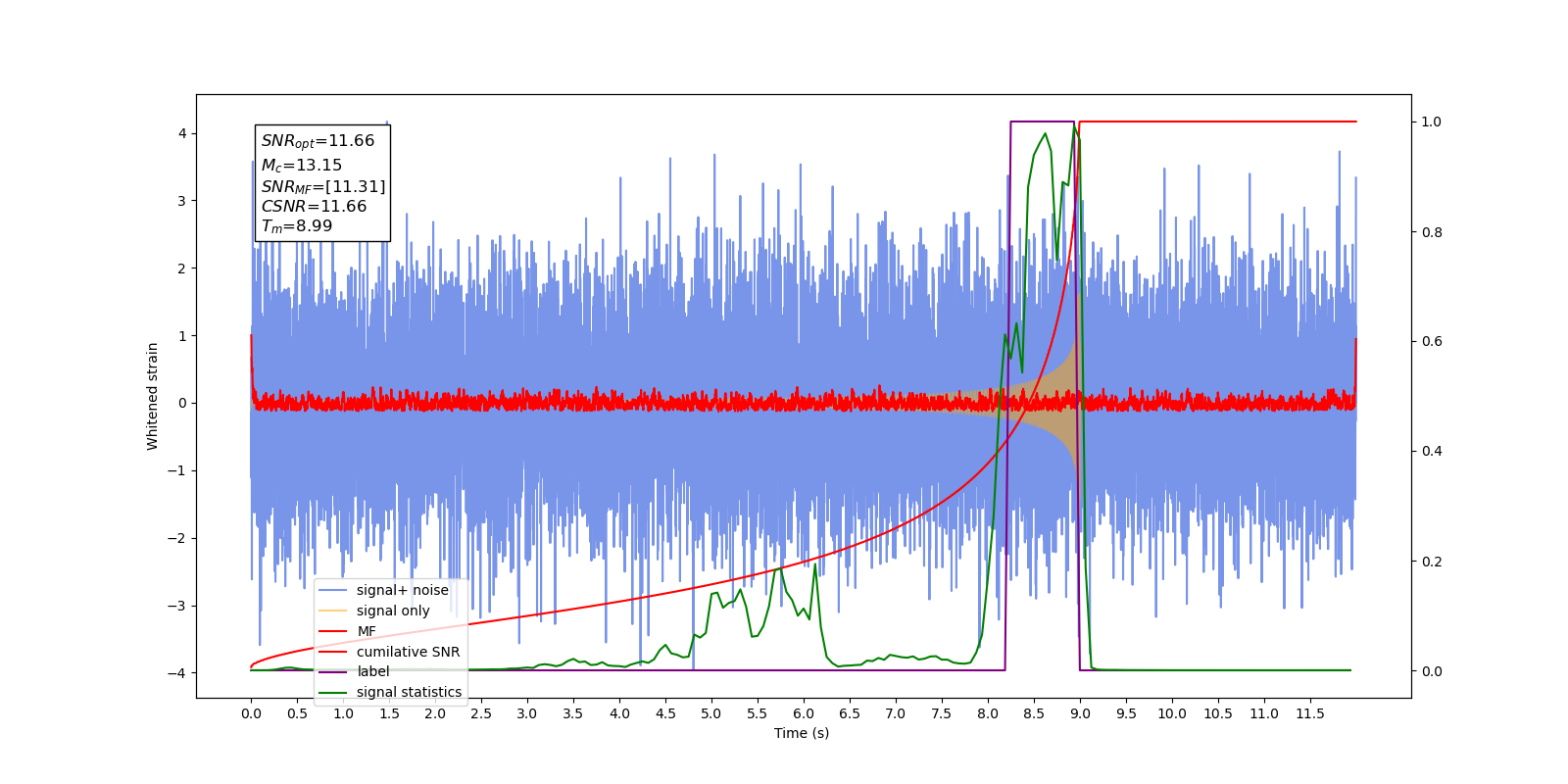Viewport: 1568px width, 784px height.
Task: Click the green line sample beside 'signal statistics'
Action: pos(333,692)
